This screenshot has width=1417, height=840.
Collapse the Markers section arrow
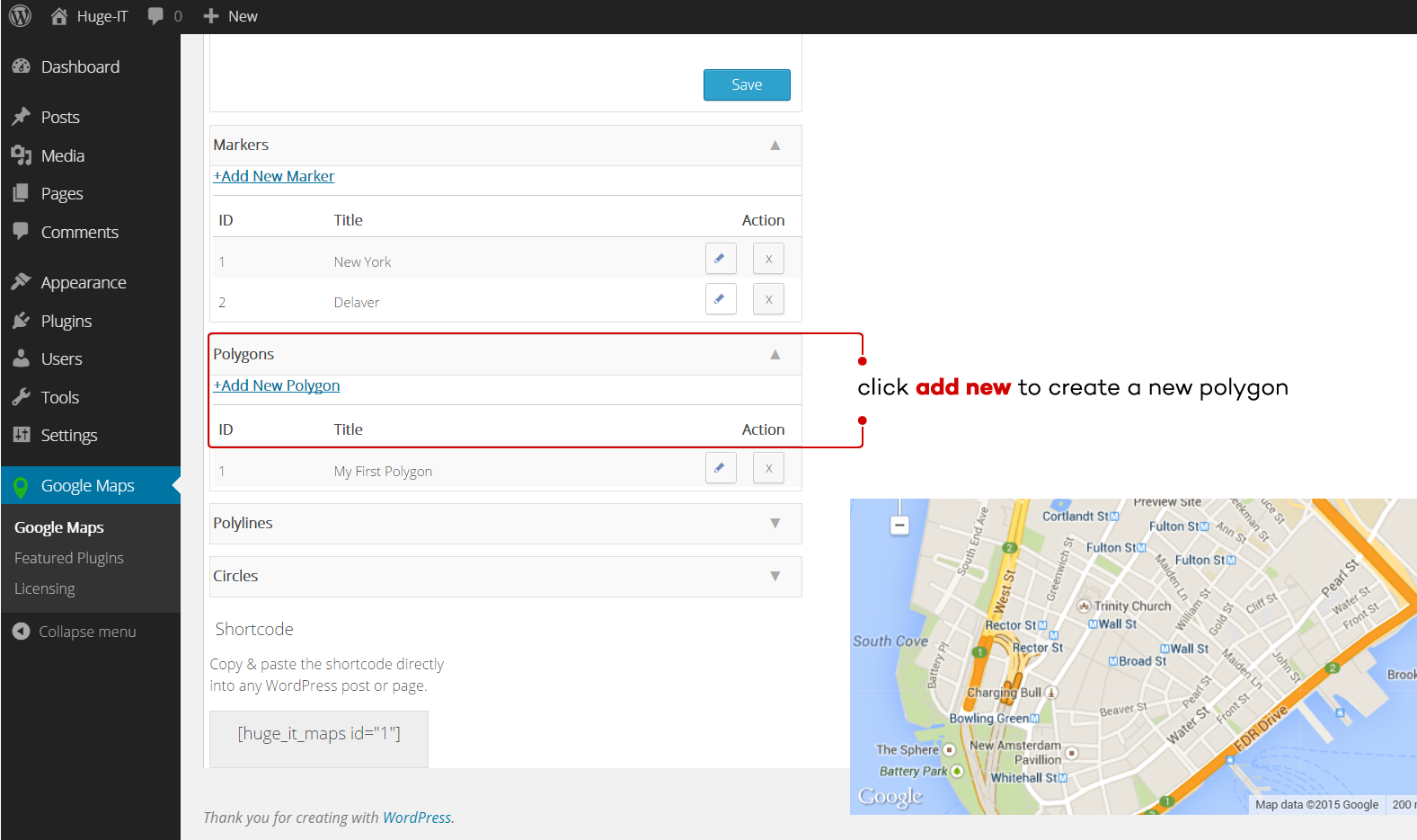(775, 146)
